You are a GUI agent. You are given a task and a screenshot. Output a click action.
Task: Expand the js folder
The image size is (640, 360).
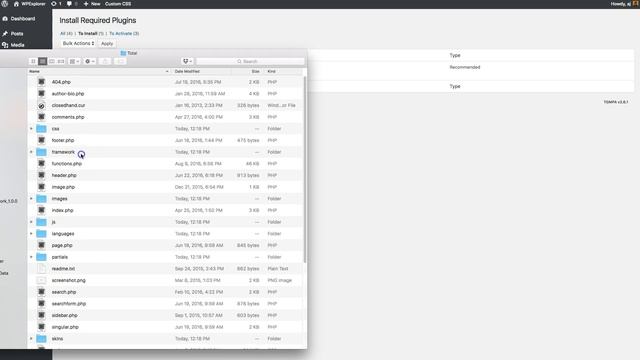31,222
